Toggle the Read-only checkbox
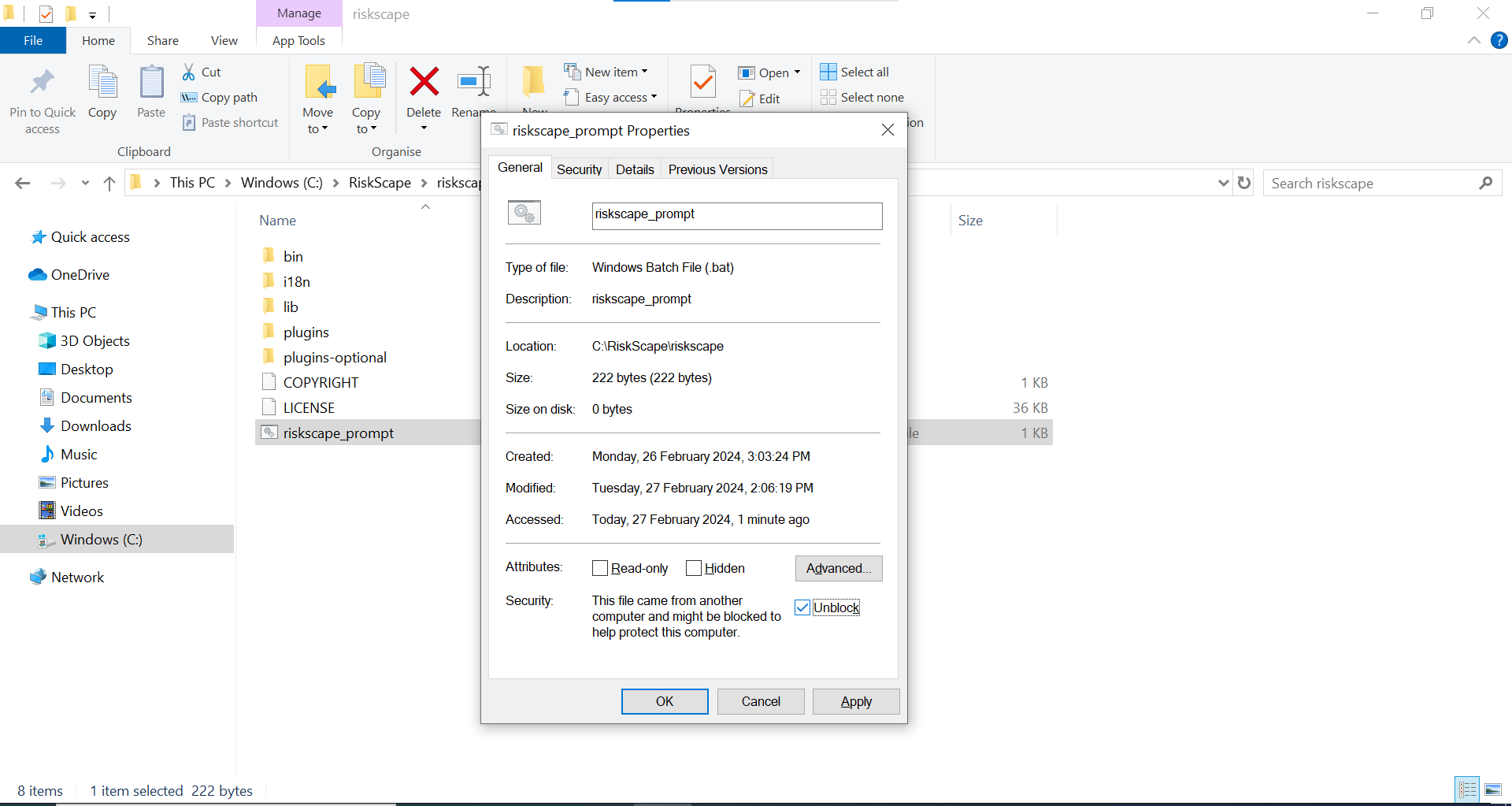The height and width of the screenshot is (806, 1512). point(600,568)
